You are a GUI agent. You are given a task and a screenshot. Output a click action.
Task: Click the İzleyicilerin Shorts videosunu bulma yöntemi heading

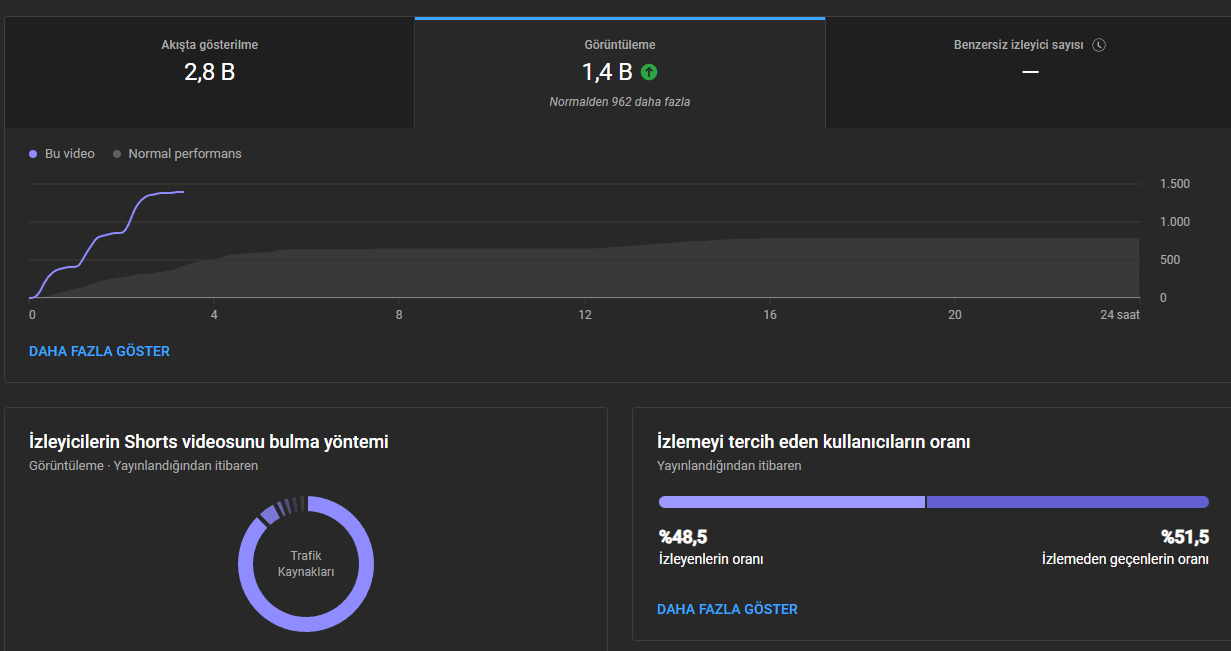(209, 441)
